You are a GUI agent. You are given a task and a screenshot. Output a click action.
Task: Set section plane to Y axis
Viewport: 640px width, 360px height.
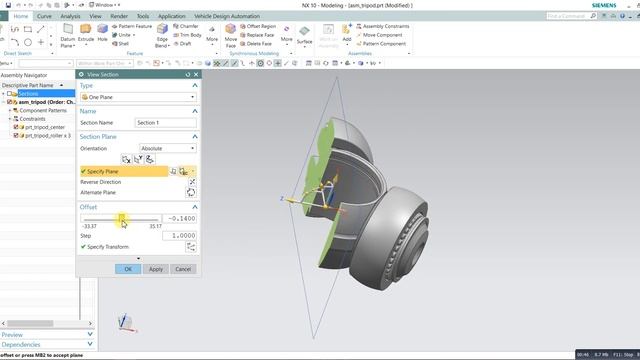138,160
